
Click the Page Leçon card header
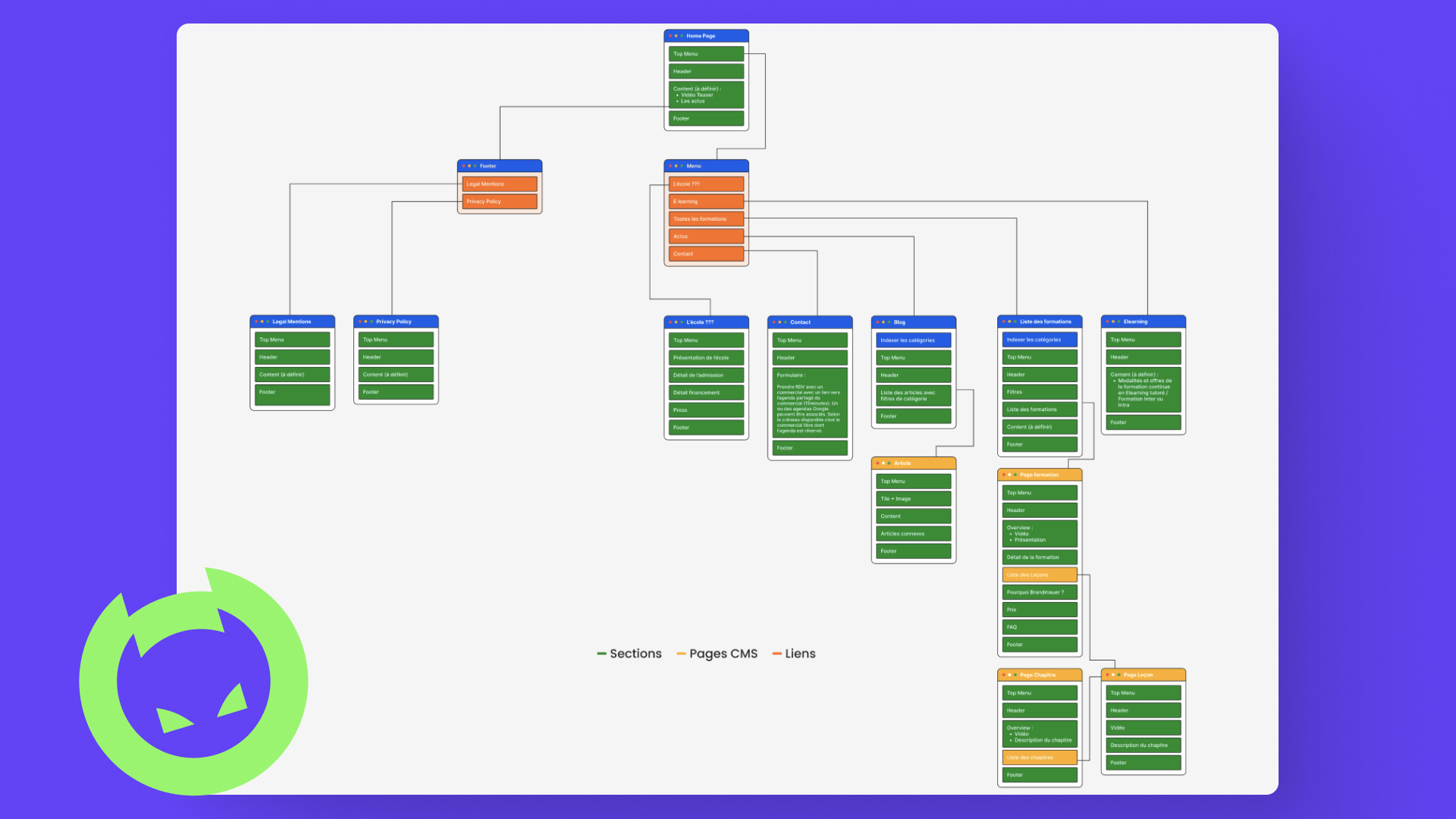coord(1143,675)
